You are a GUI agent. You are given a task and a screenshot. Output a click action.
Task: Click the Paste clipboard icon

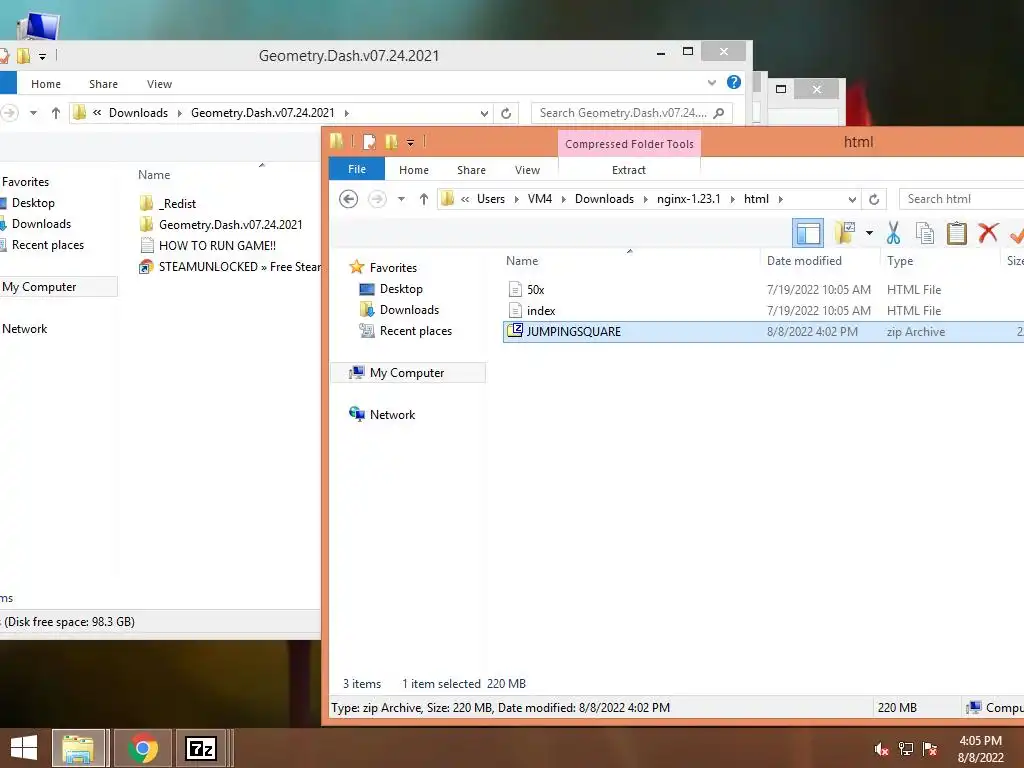click(957, 232)
